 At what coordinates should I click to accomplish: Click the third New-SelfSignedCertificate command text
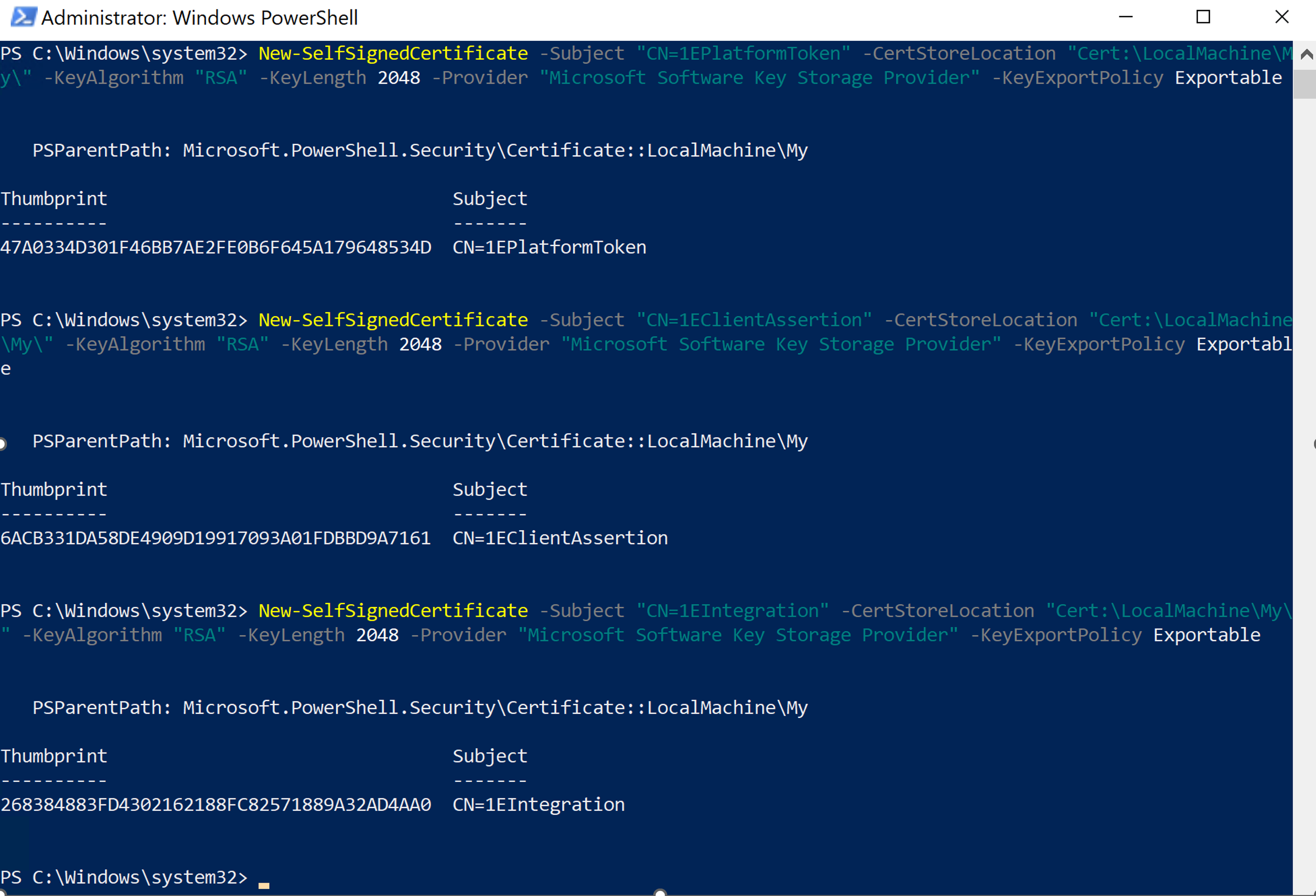pos(393,611)
